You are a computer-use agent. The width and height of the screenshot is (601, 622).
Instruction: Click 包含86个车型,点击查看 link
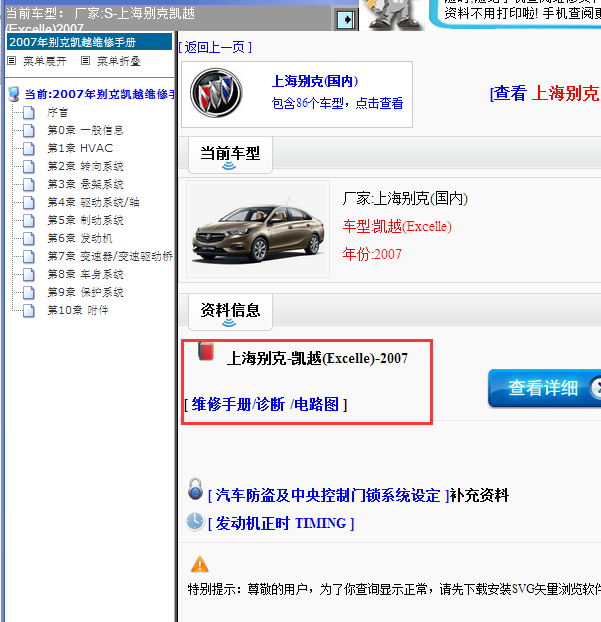click(337, 103)
